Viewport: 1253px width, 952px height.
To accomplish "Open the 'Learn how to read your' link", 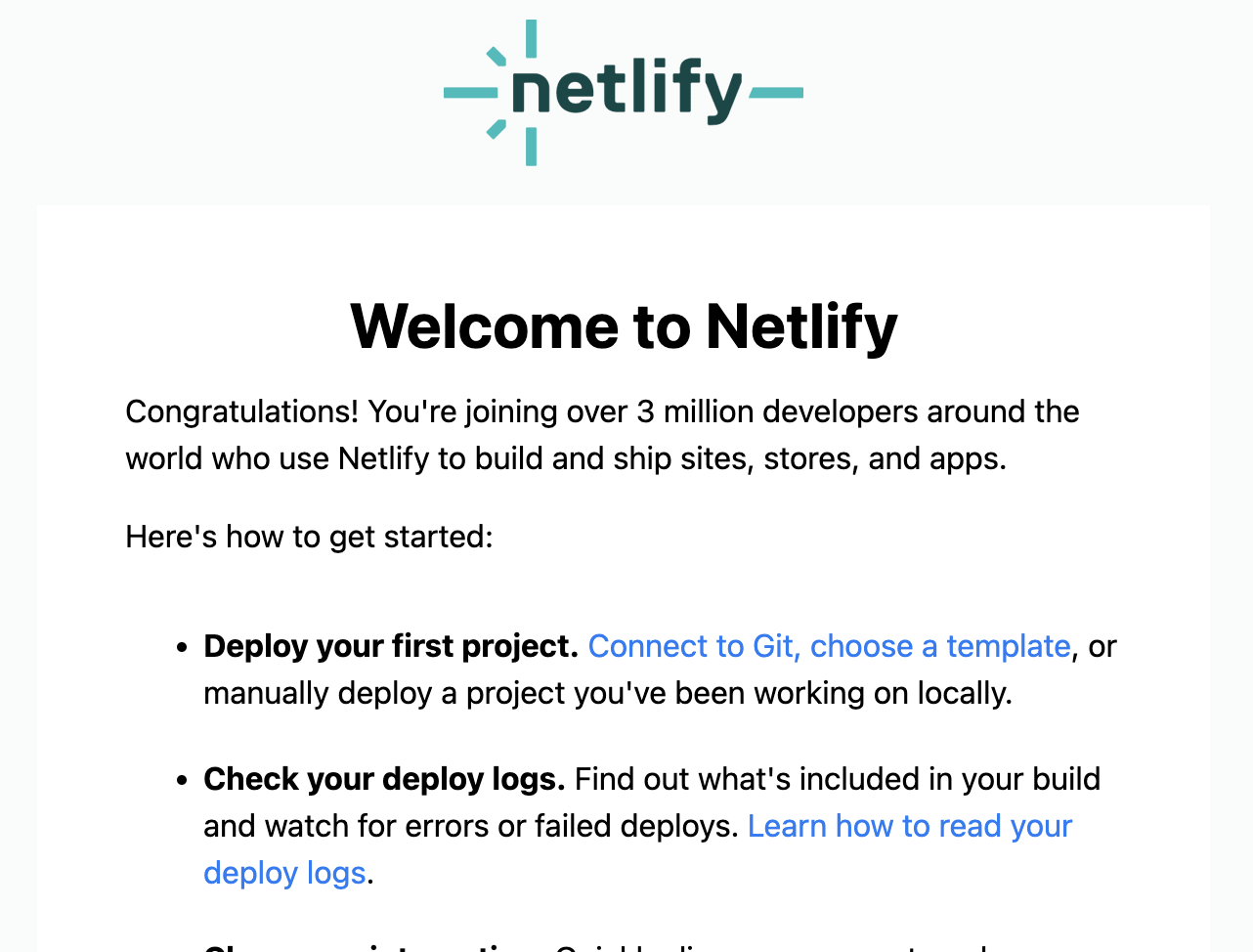I will pyautogui.click(x=910, y=826).
